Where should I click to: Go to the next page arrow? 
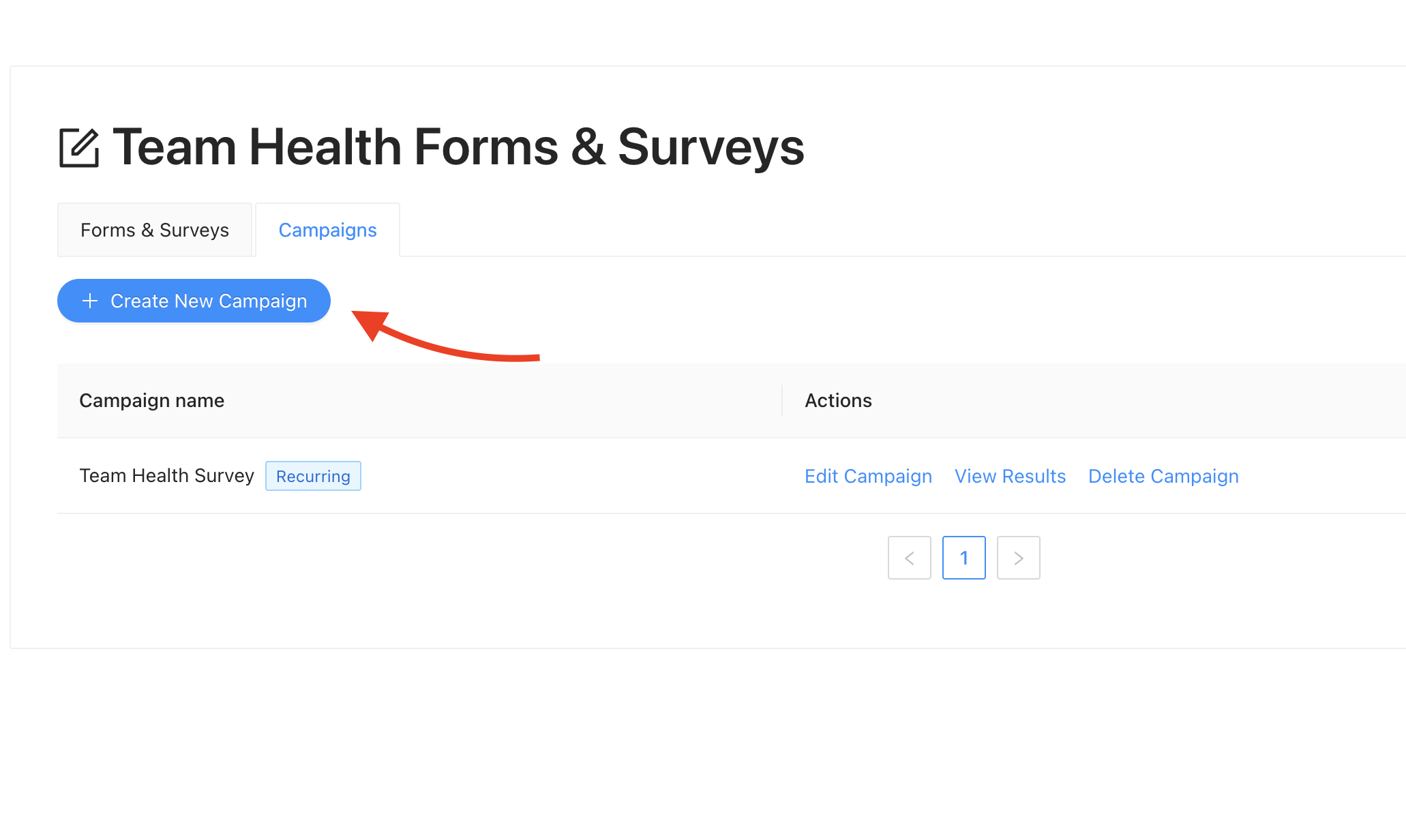[1019, 558]
